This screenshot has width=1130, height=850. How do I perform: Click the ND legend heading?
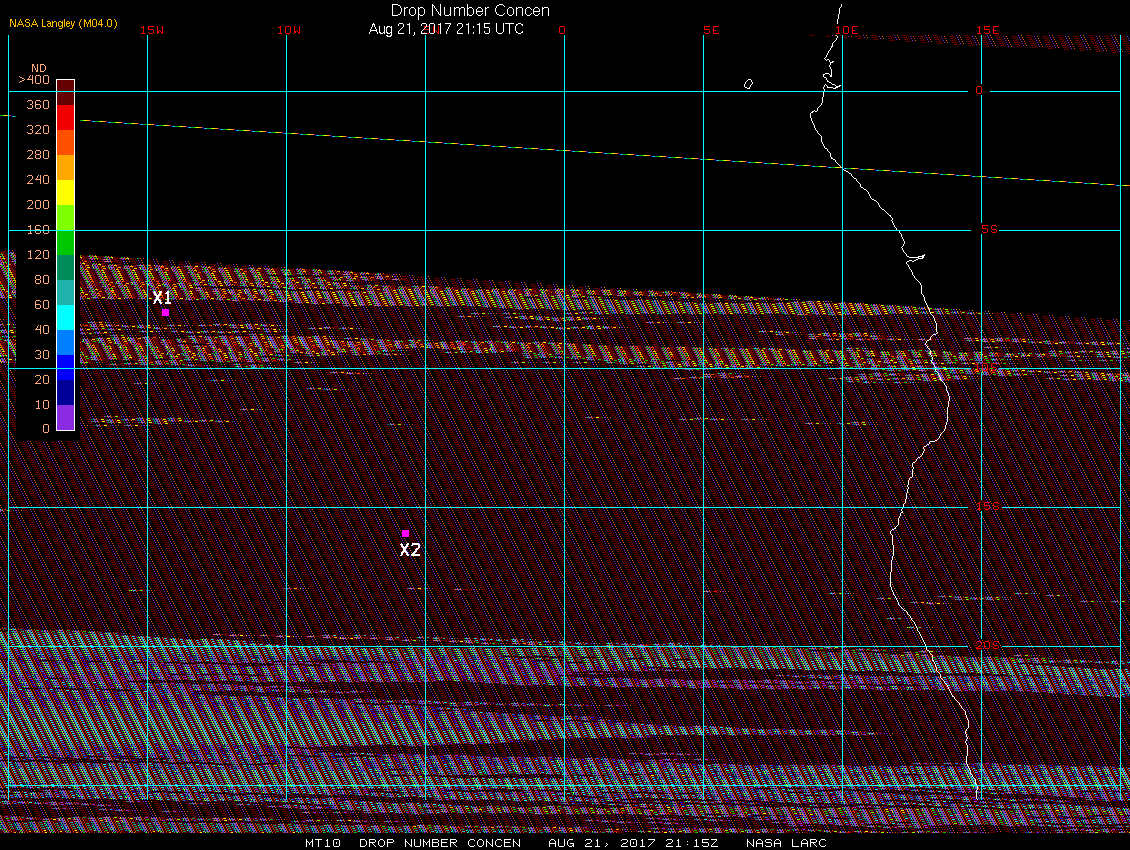tap(38, 68)
